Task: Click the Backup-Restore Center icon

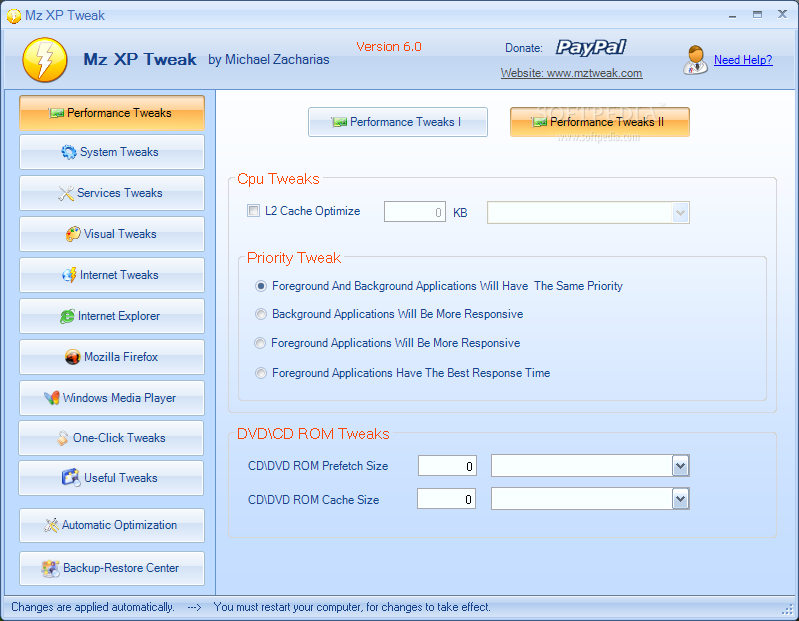Action: tap(50, 568)
